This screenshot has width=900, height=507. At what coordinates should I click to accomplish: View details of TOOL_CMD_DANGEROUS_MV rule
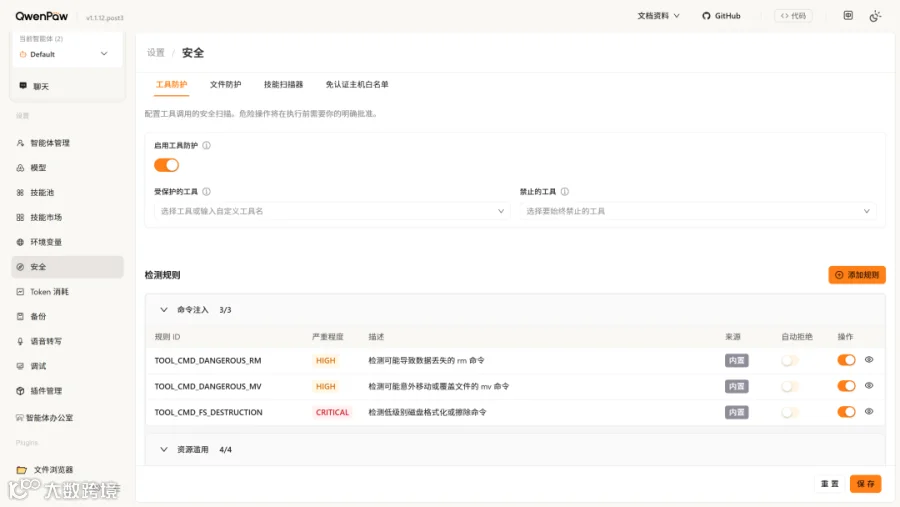coord(869,385)
